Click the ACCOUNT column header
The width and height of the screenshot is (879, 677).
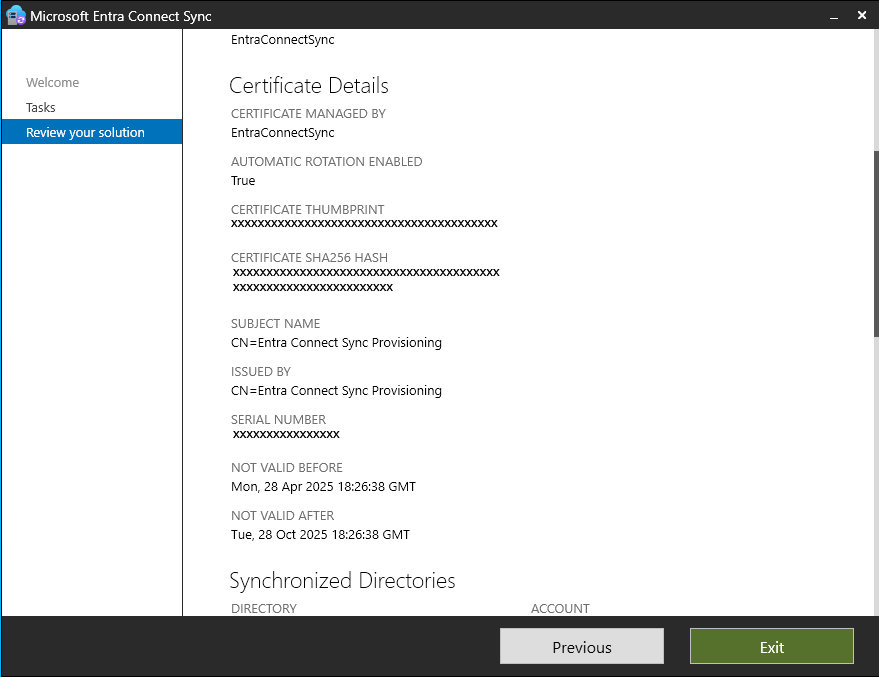click(560, 608)
